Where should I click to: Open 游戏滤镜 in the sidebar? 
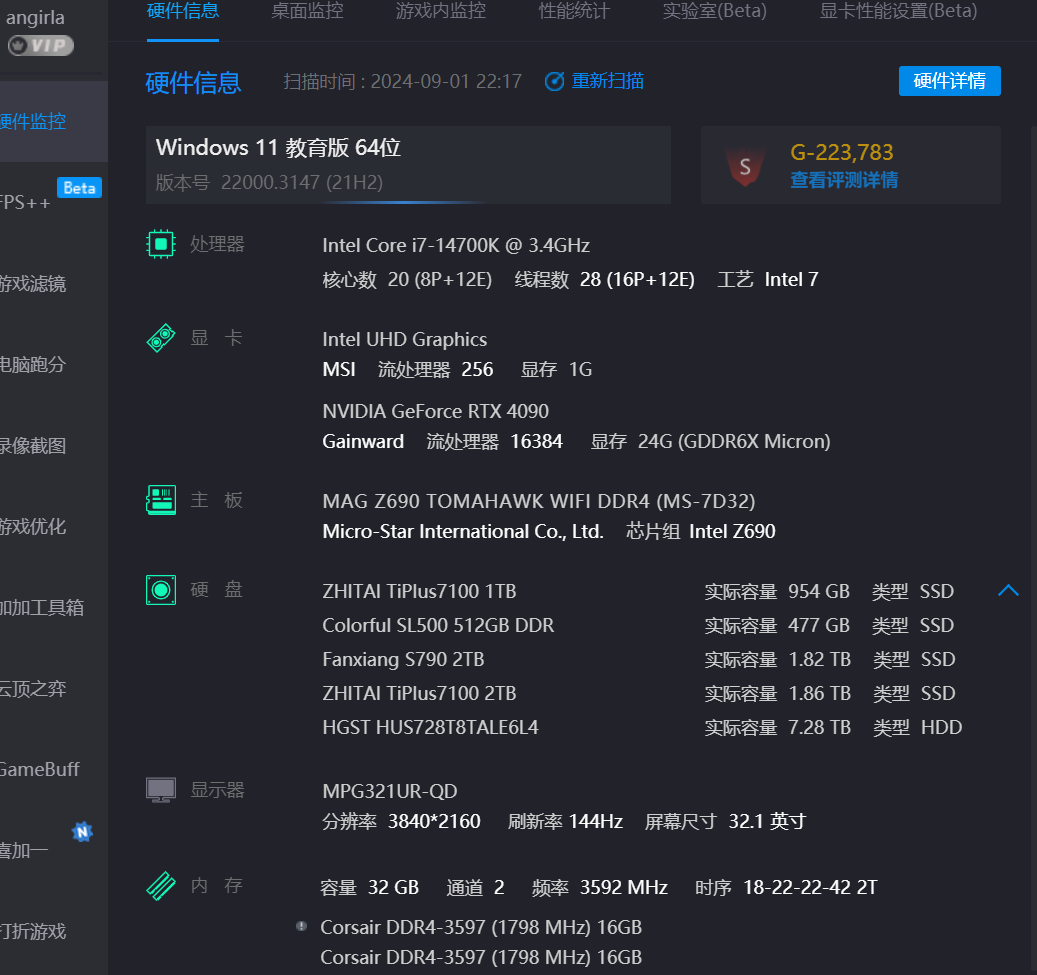tap(33, 284)
